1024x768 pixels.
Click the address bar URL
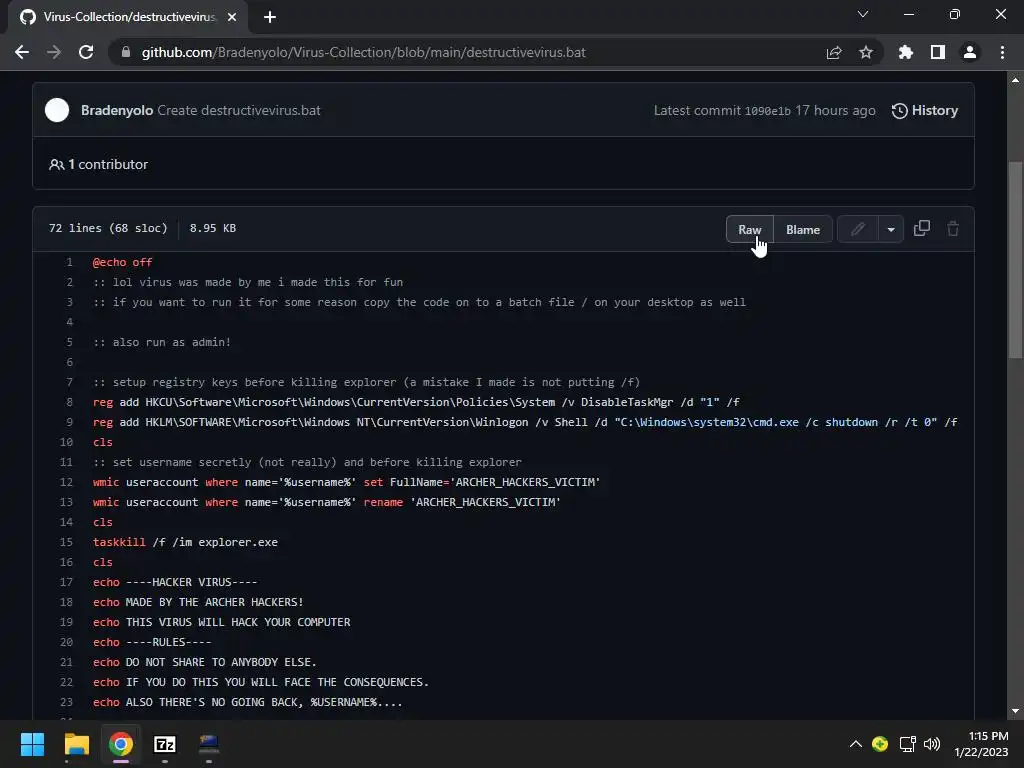(363, 52)
